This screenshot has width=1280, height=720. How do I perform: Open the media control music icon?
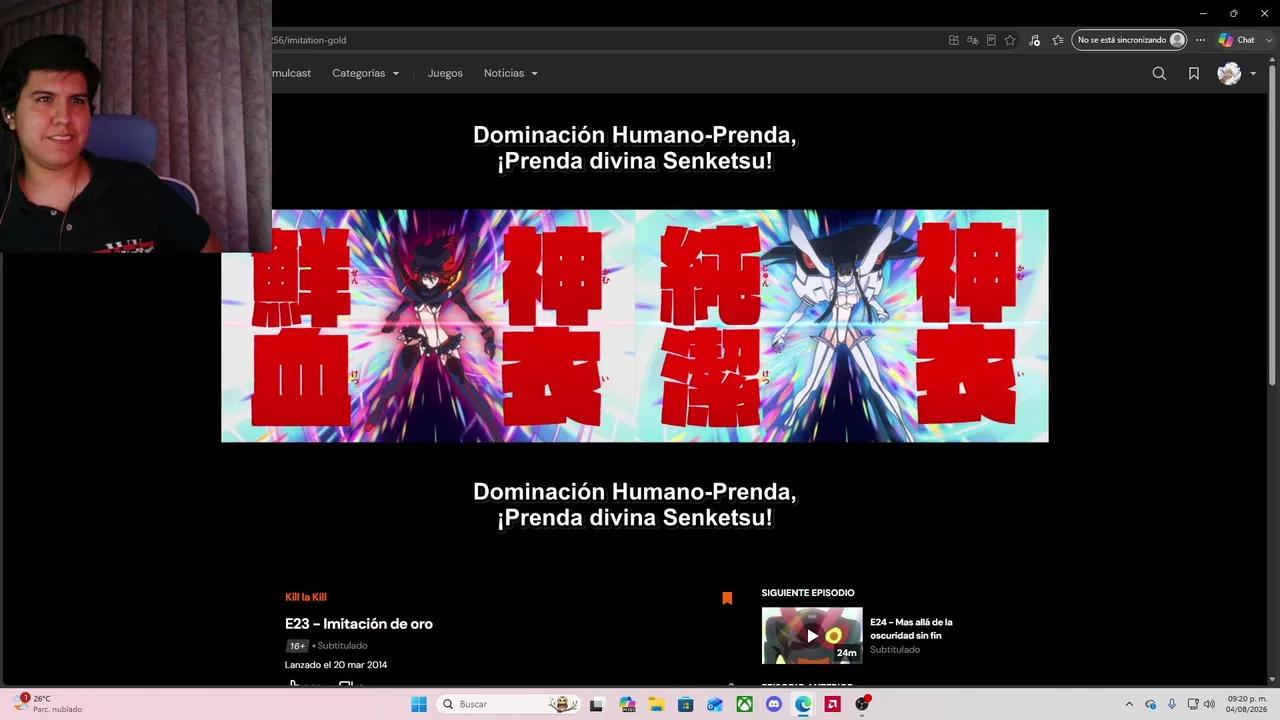1034,40
